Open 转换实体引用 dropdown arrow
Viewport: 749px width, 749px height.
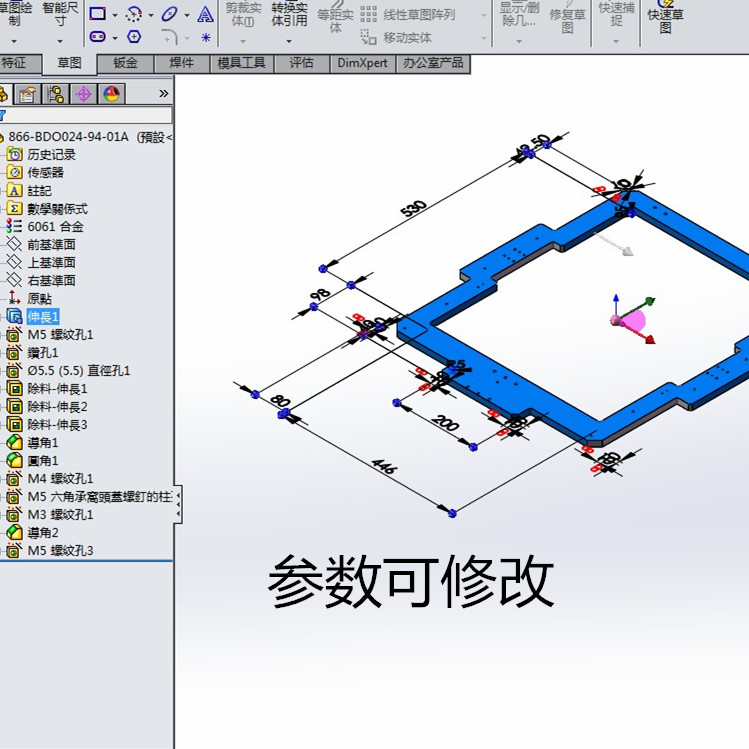click(289, 42)
